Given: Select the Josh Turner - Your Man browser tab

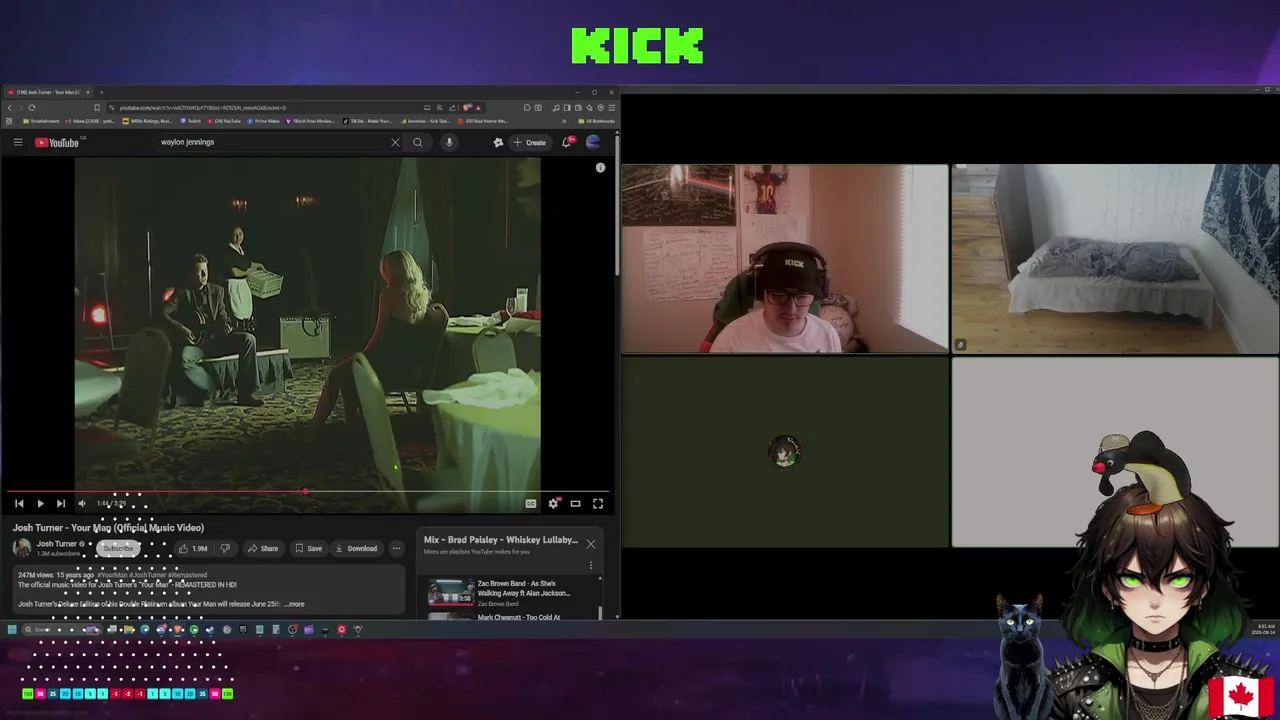Looking at the screenshot, I should [x=47, y=92].
